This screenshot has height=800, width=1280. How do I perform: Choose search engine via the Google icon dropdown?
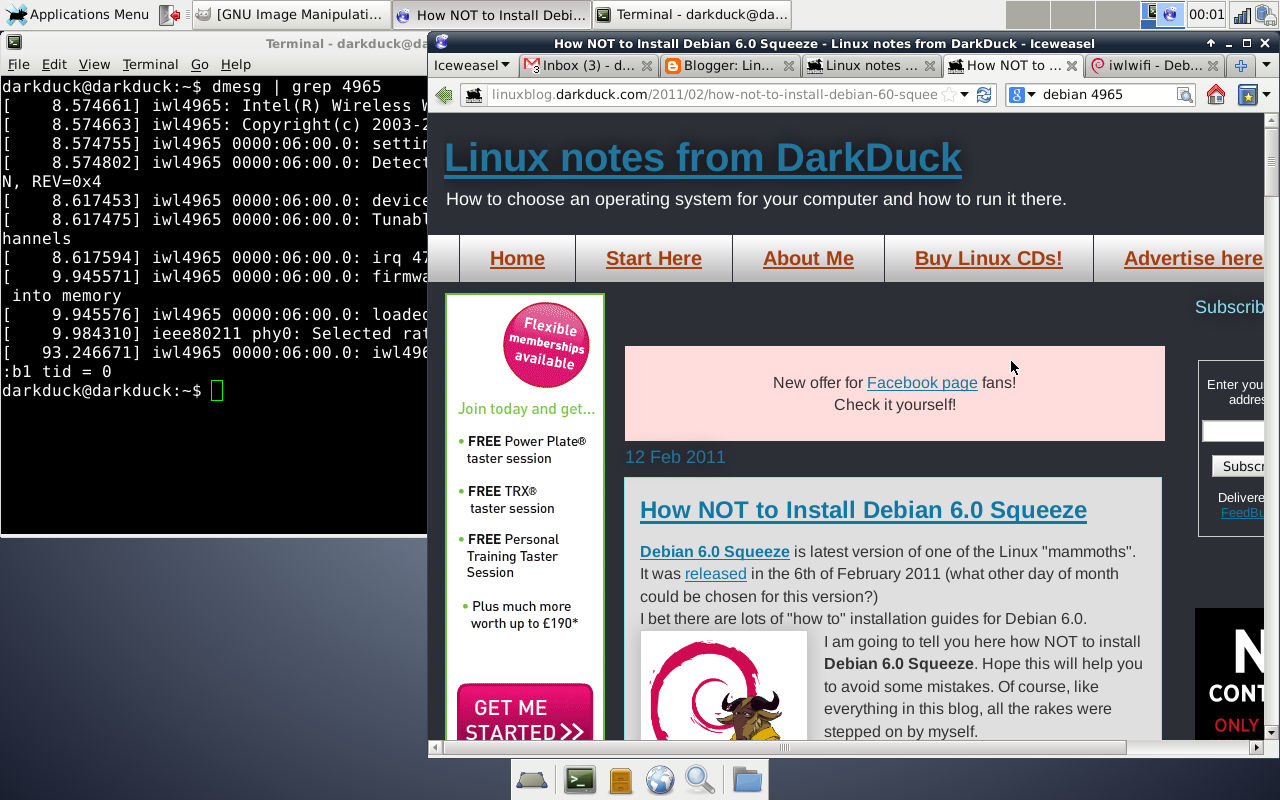[1022, 95]
